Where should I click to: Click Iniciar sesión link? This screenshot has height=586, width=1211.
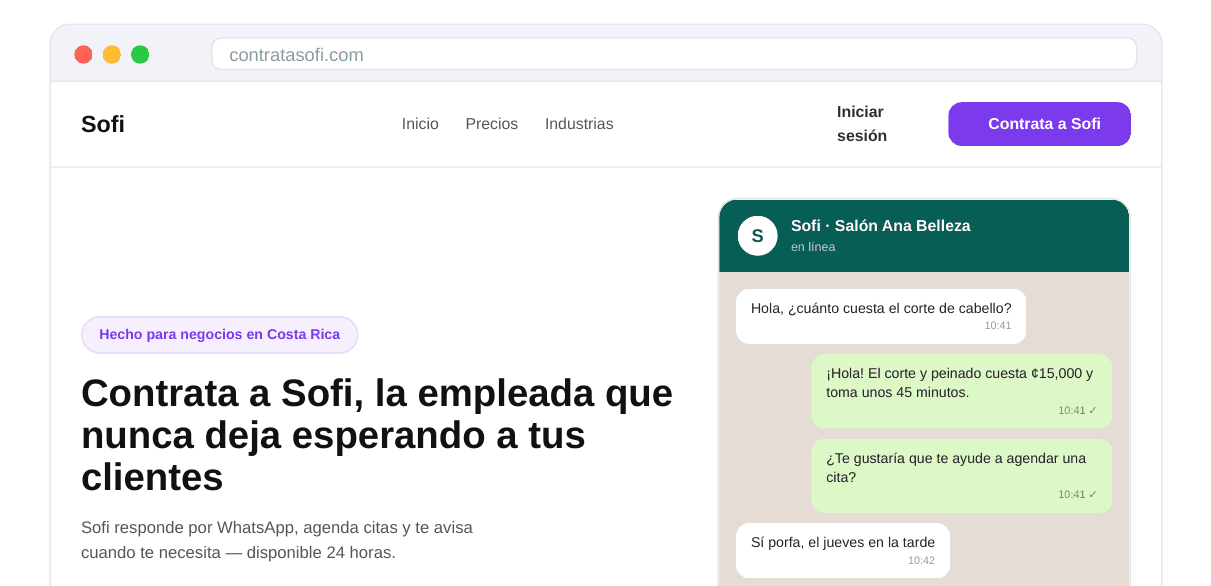click(862, 124)
